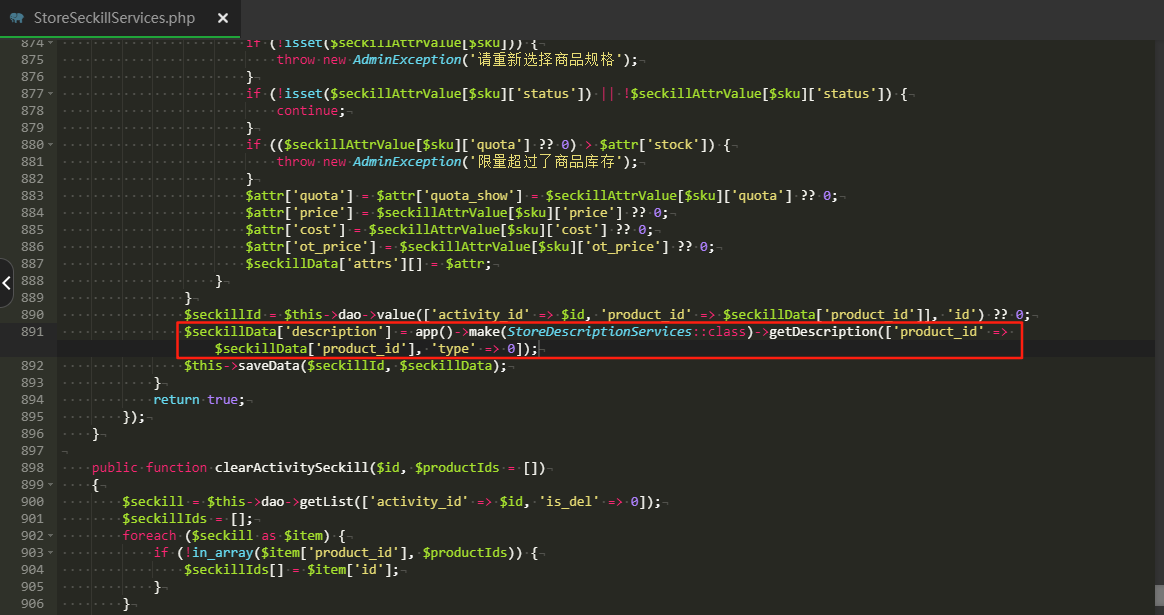1164x615 pixels.
Task: Open the collapsed side panel with the left arrow
Action: click(x=6, y=283)
